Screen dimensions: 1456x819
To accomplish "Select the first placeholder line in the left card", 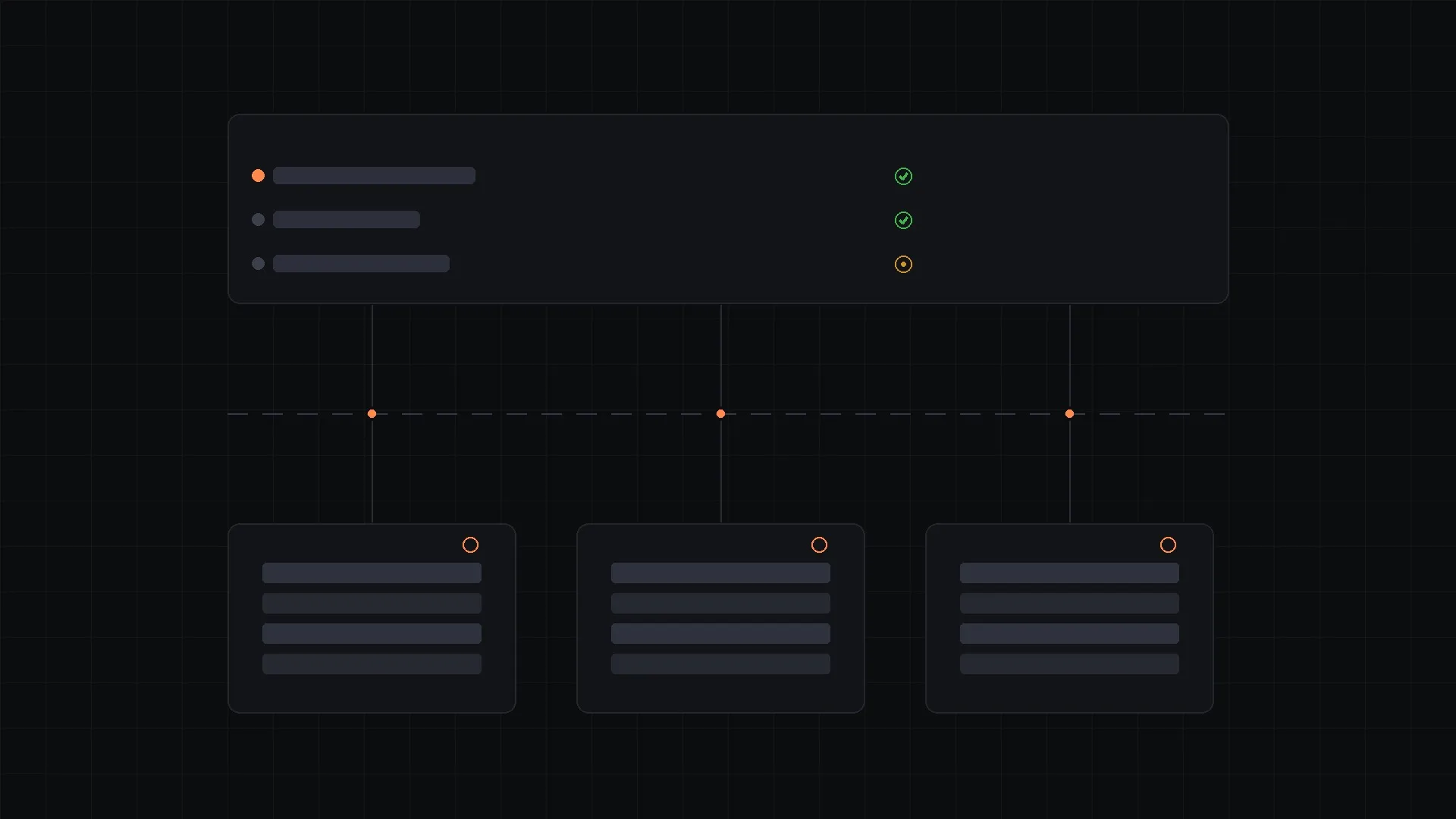I will 372,573.
